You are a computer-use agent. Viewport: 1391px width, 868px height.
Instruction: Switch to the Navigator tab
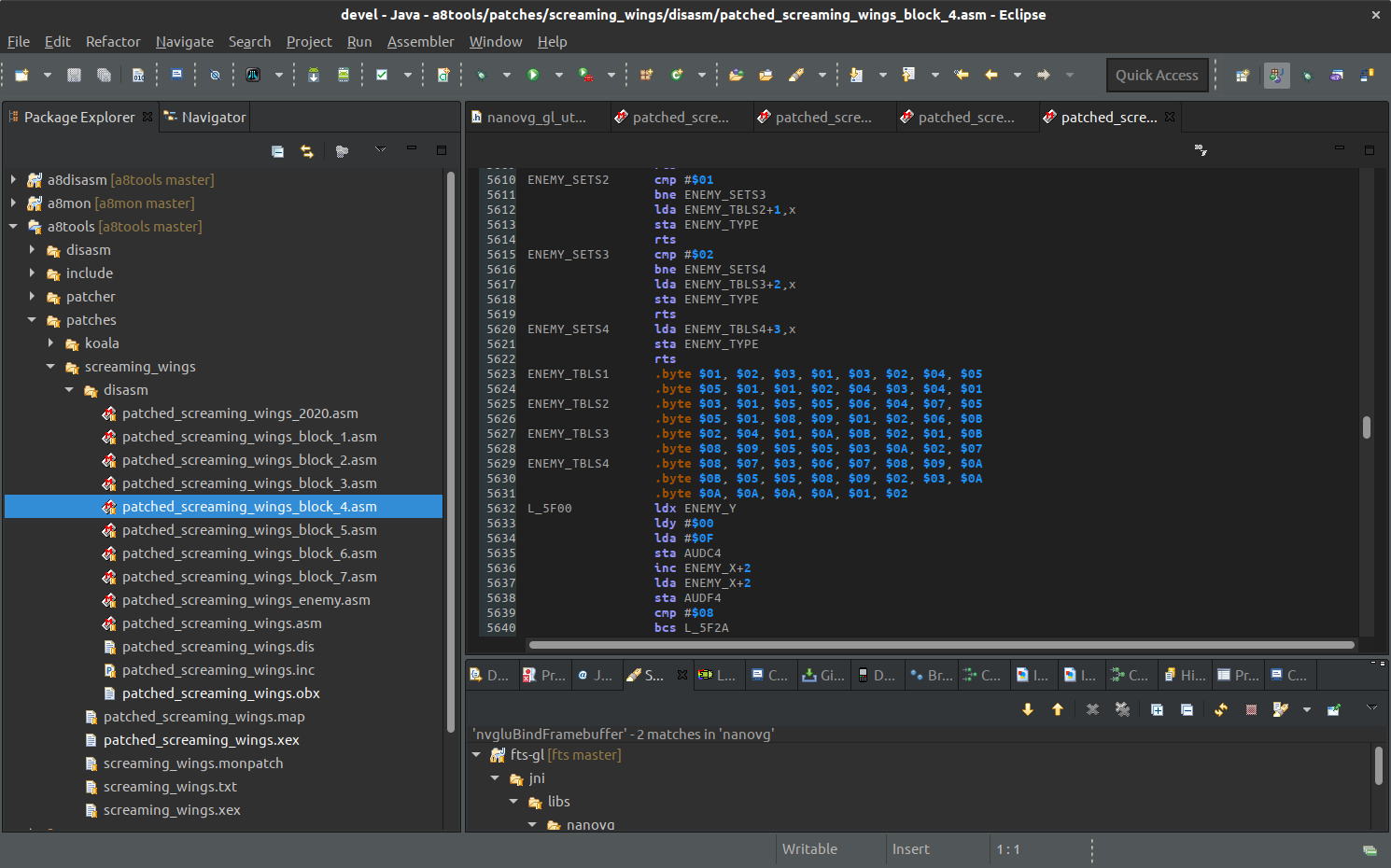[204, 118]
